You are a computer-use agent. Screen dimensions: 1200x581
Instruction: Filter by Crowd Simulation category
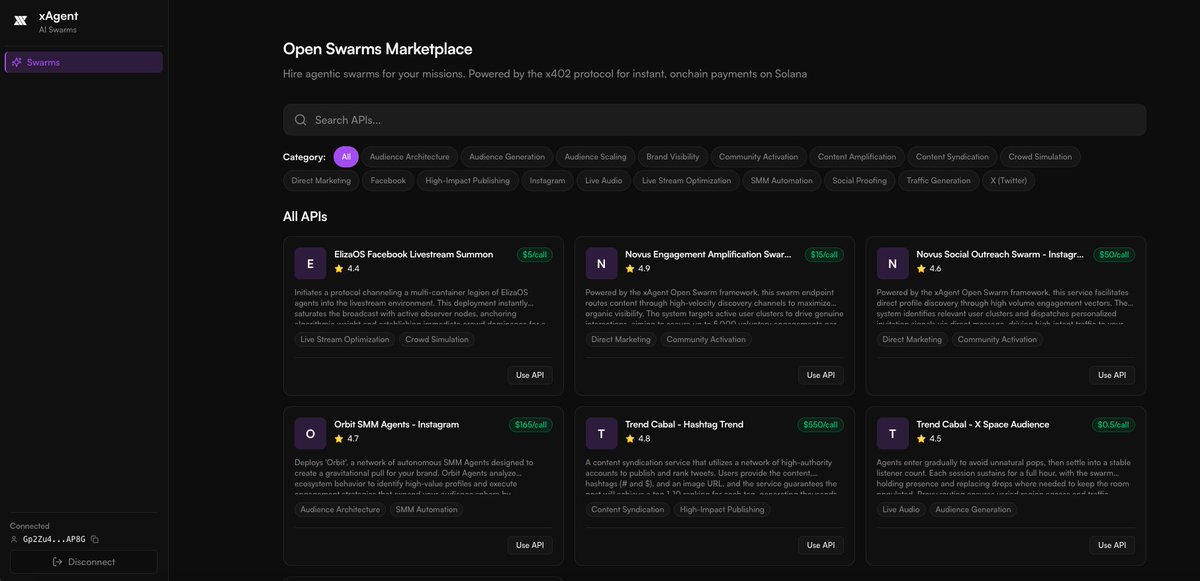[1041, 157]
